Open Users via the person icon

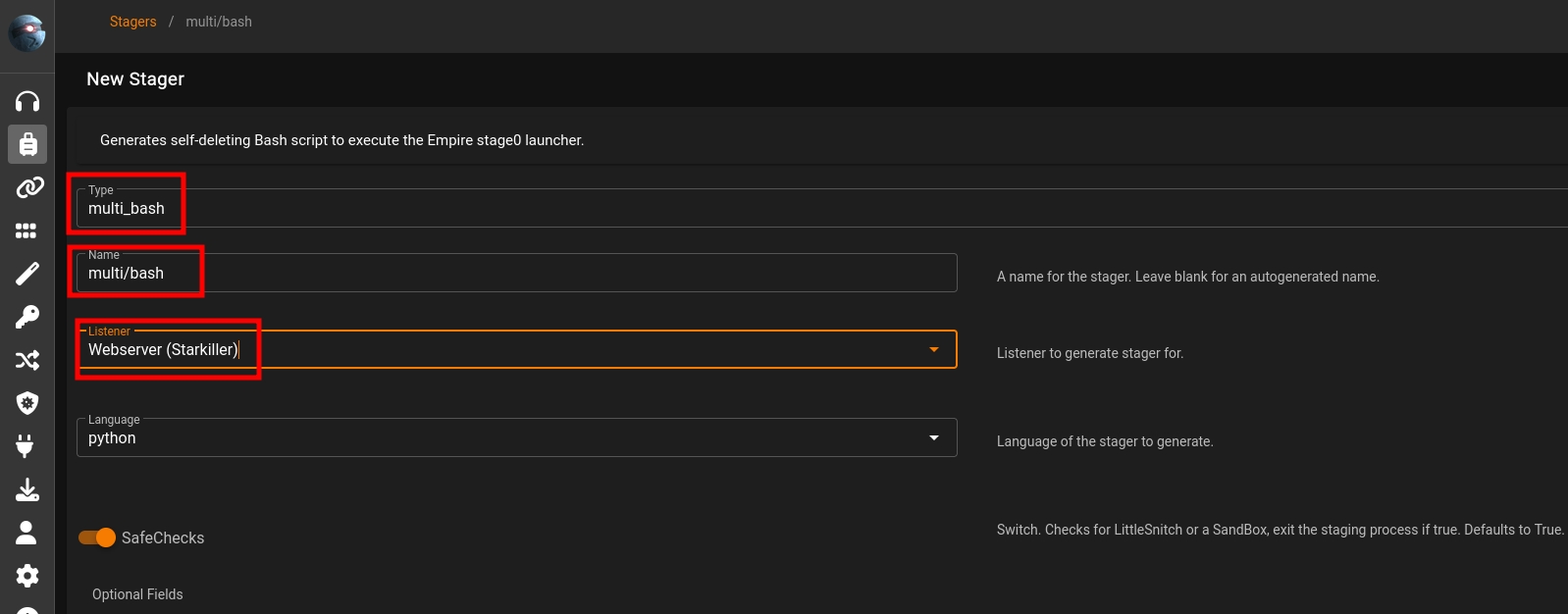(26, 533)
